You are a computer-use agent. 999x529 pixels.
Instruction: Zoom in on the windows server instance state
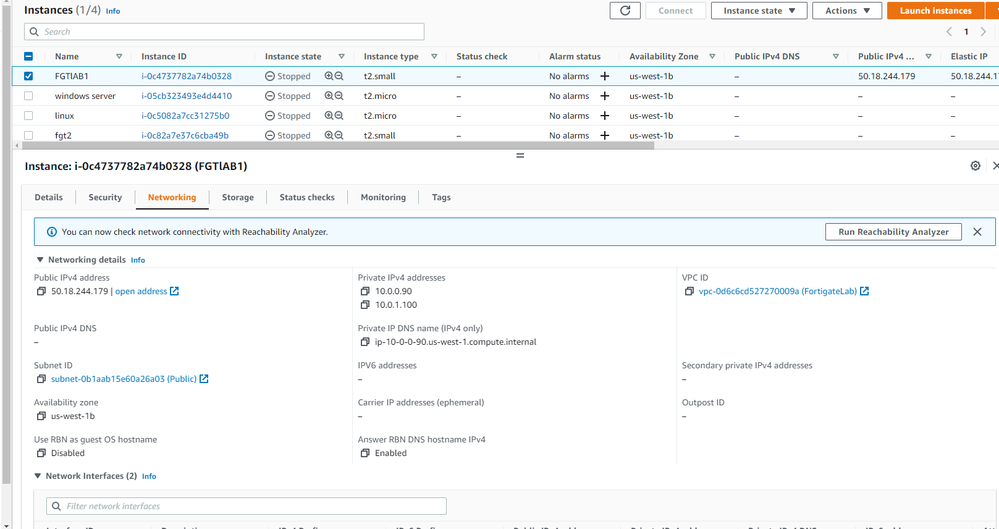[x=328, y=96]
